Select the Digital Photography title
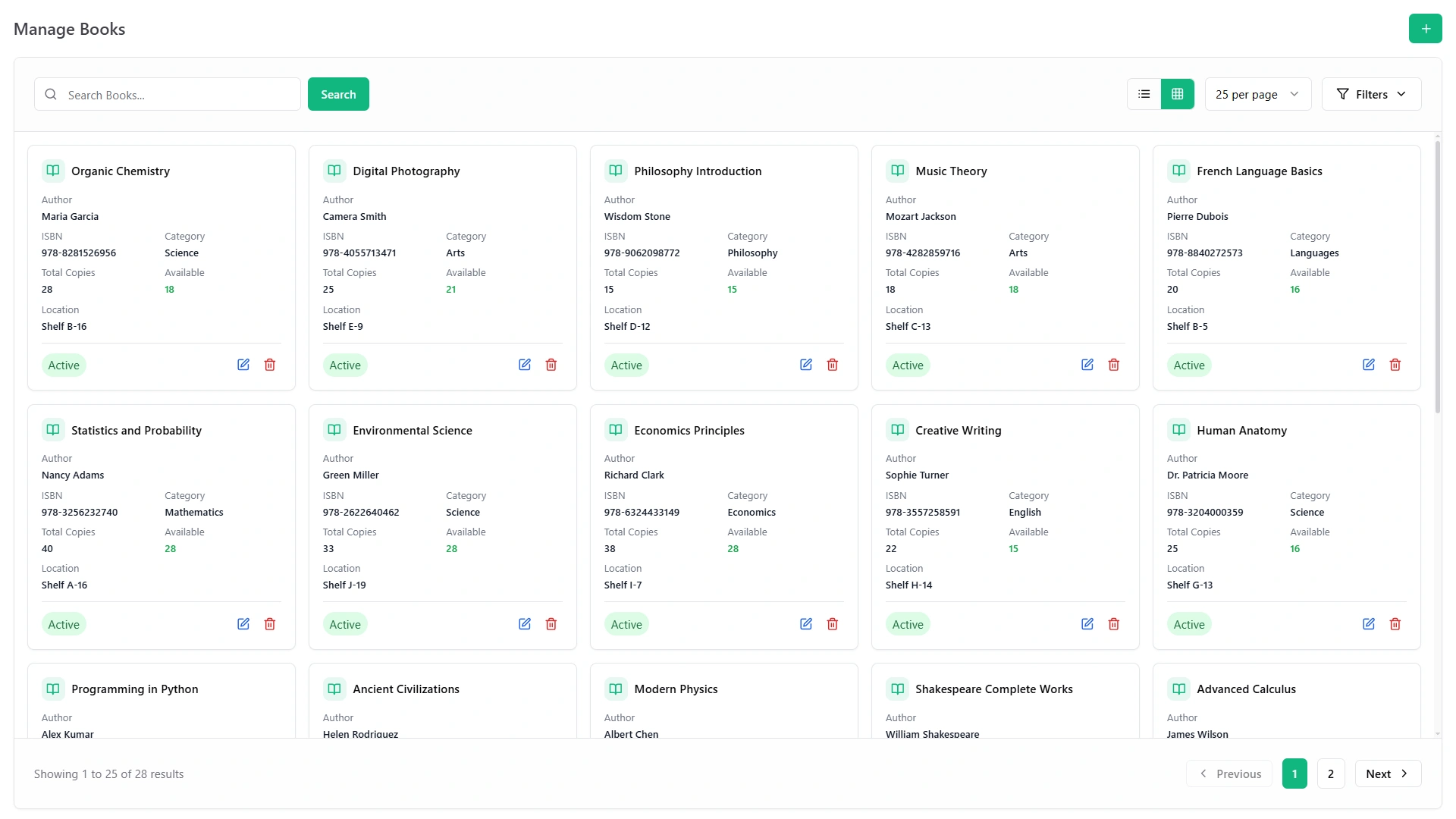The height and width of the screenshot is (819, 1456). pos(406,171)
